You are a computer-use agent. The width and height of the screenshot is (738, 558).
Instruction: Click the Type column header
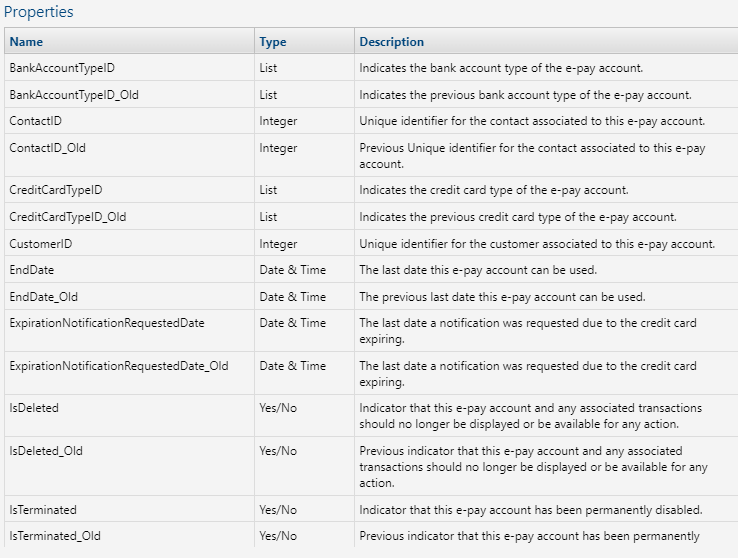pos(273,42)
